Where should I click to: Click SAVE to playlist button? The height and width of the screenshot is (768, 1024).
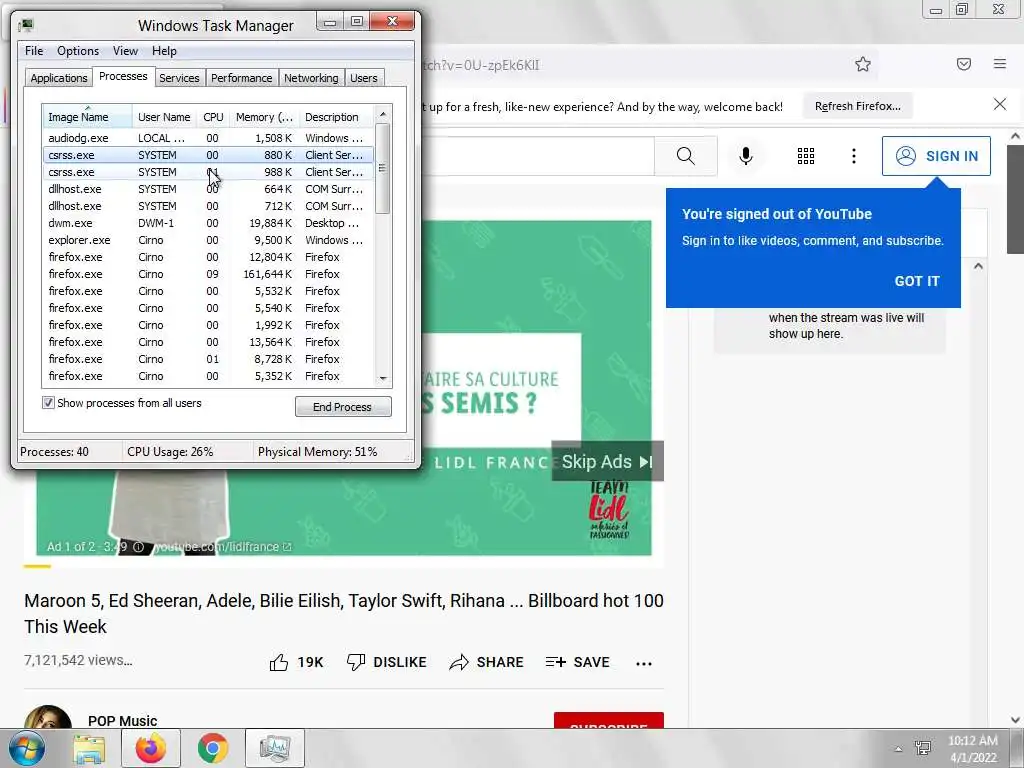point(577,662)
